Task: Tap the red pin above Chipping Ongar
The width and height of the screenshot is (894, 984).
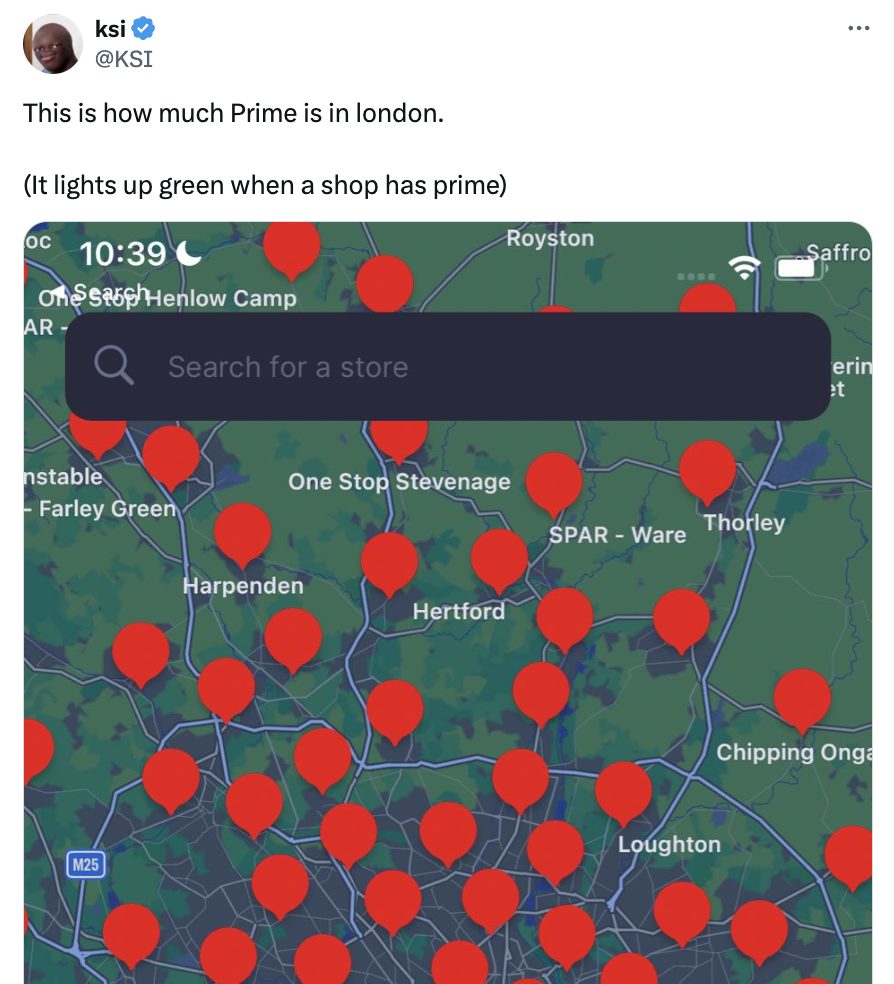Action: click(x=802, y=696)
